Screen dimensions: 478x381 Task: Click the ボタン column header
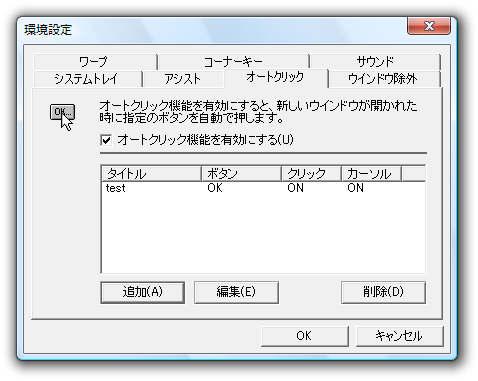click(x=241, y=174)
